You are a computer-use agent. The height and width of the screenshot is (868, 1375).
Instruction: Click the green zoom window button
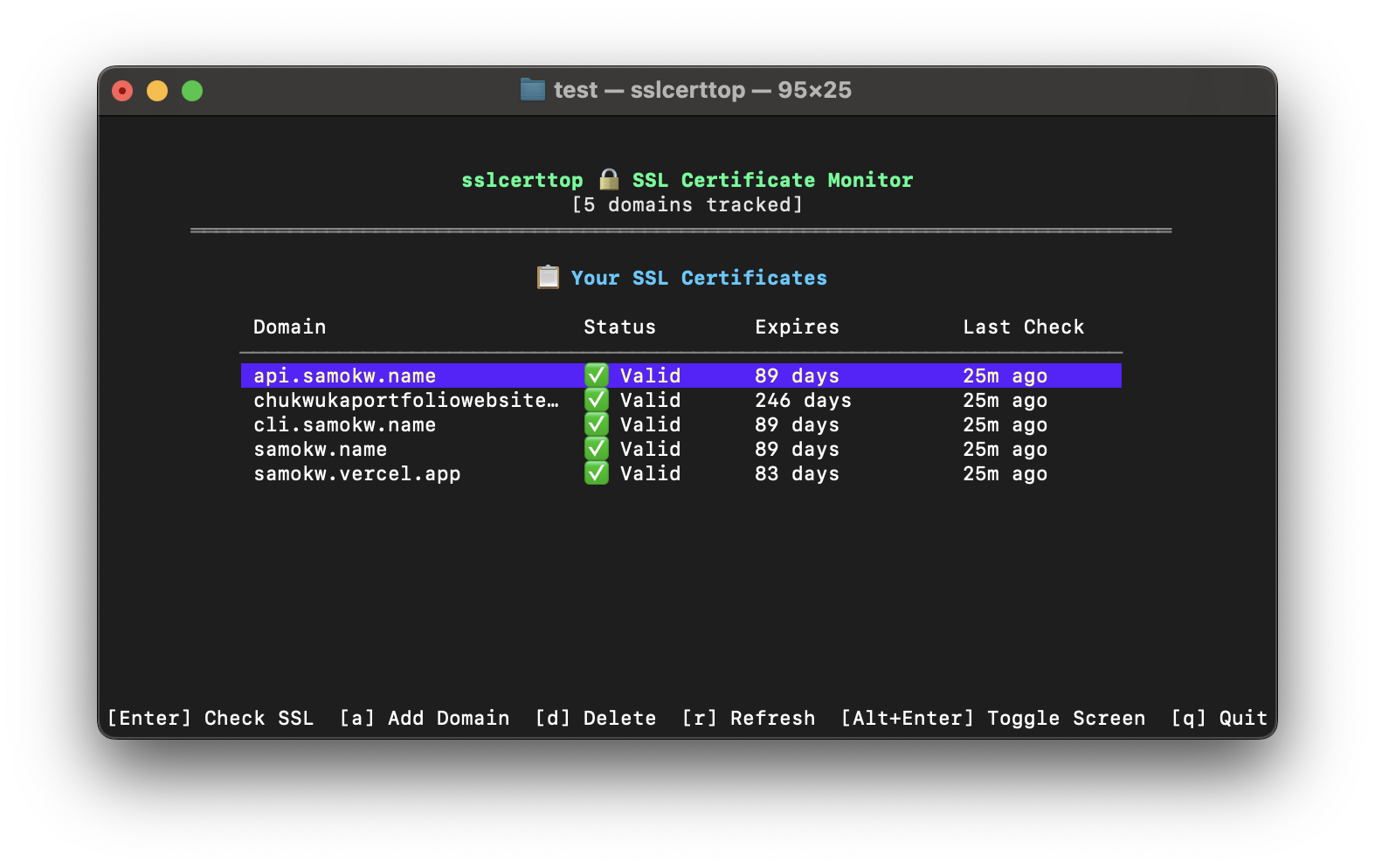[x=192, y=91]
